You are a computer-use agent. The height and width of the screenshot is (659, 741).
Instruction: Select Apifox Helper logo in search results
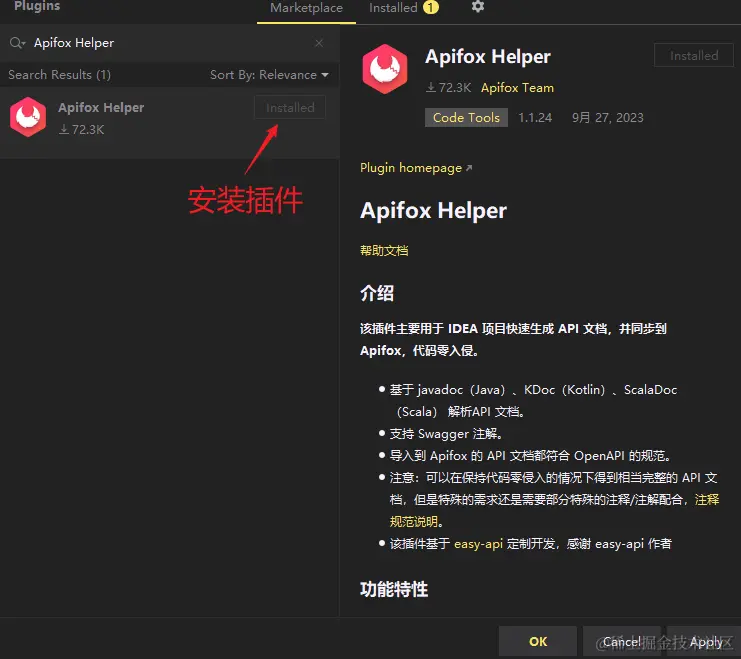(28, 117)
